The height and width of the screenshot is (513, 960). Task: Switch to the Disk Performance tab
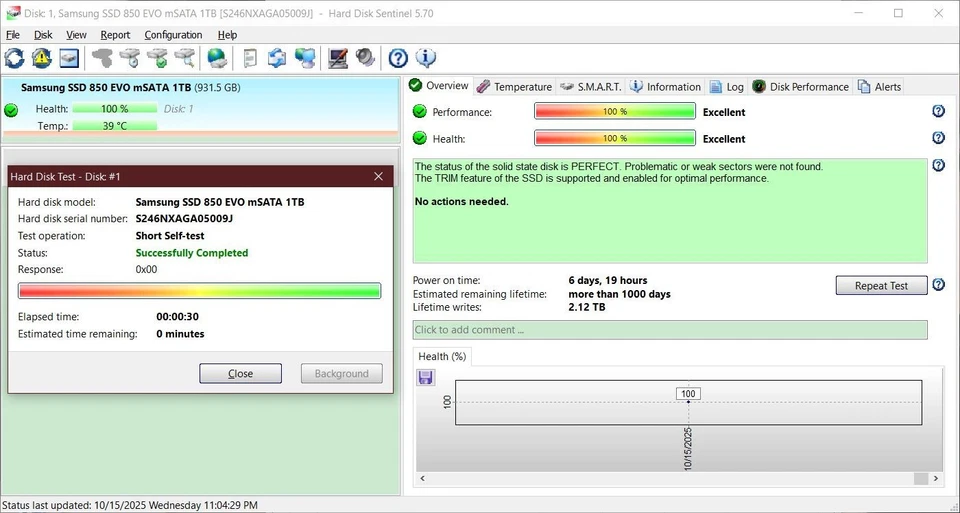[801, 87]
